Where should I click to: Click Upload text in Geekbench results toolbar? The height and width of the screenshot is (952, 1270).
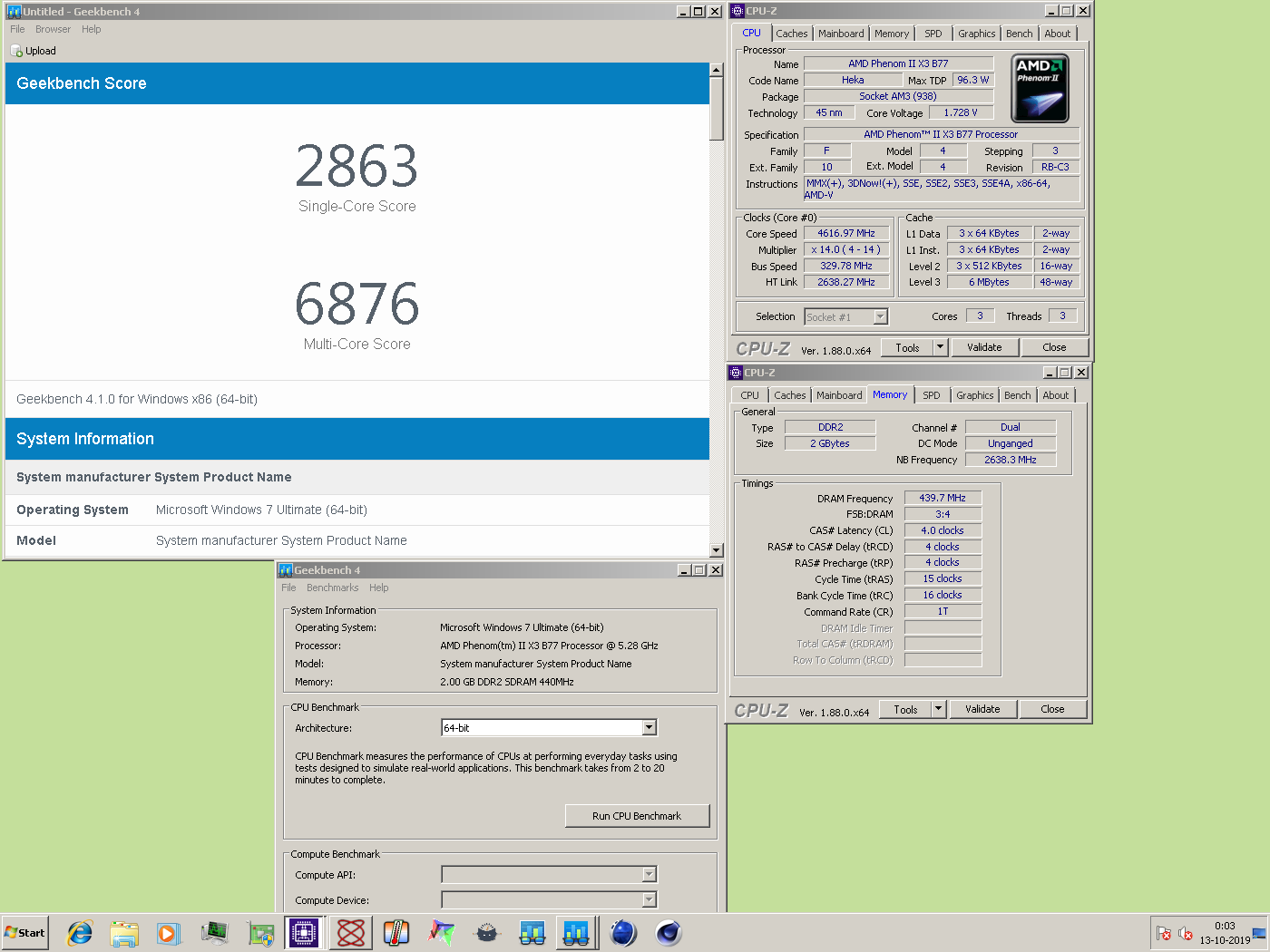tap(41, 51)
